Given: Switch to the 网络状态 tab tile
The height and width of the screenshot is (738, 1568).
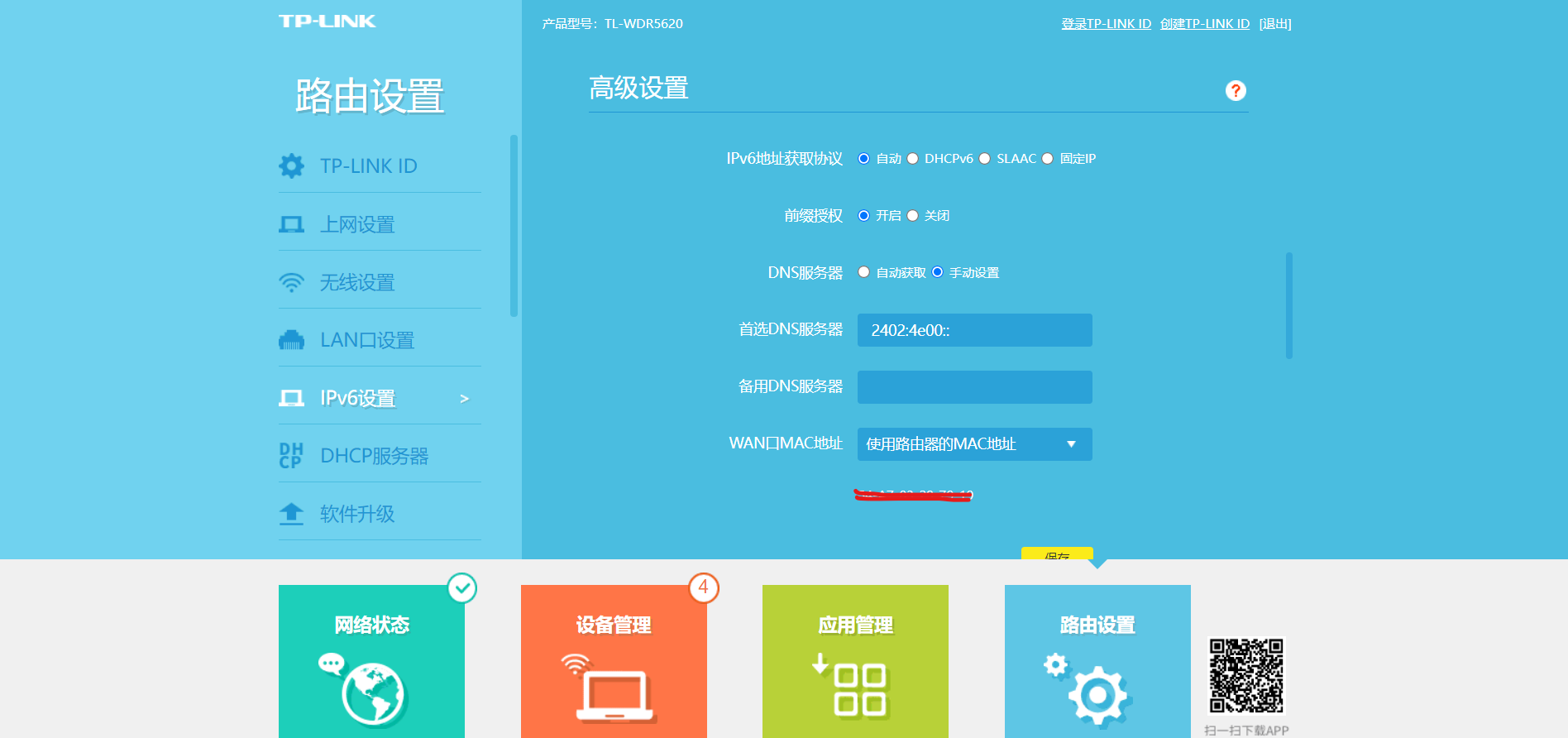Looking at the screenshot, I should pyautogui.click(x=371, y=661).
